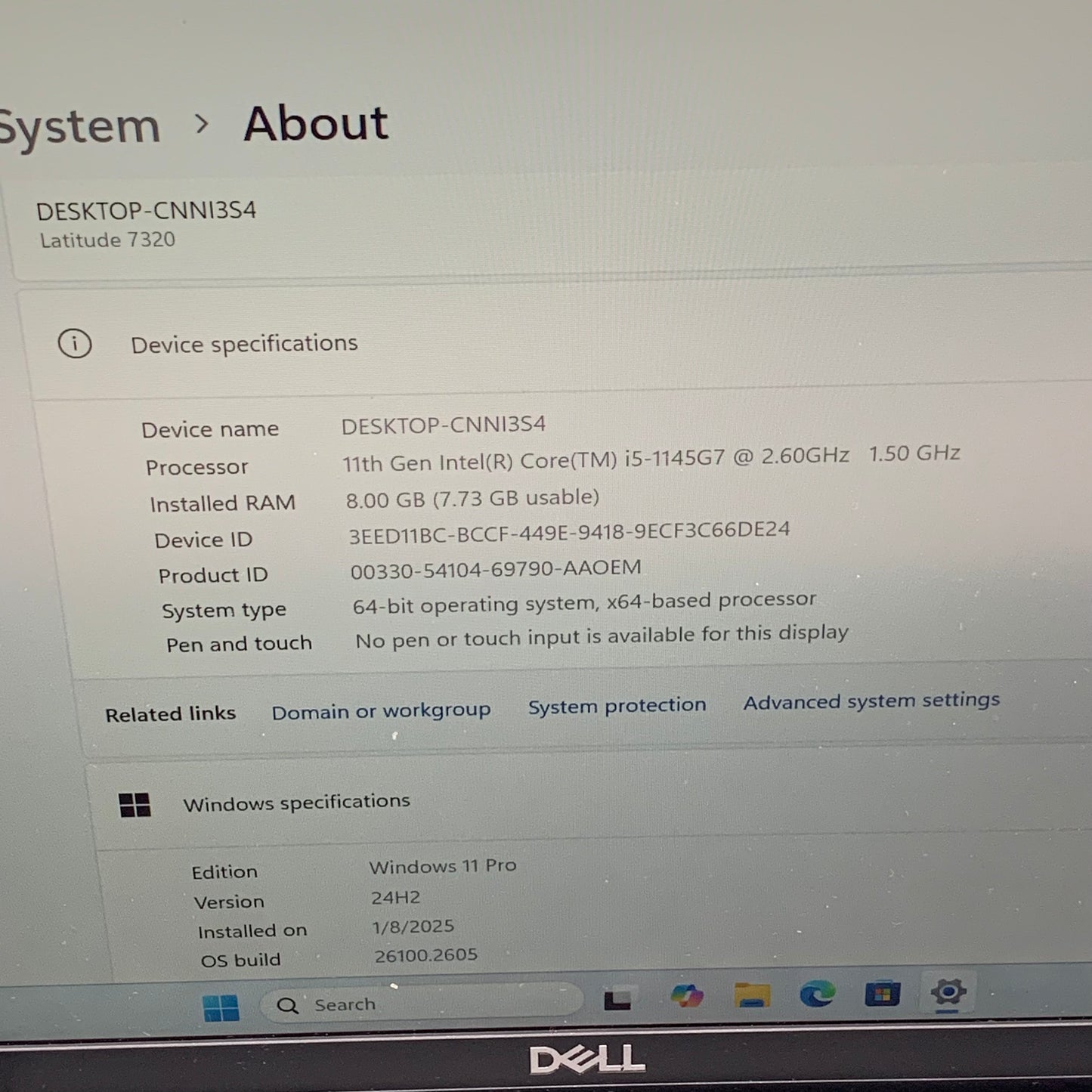1092x1092 pixels.
Task: Click the Installed RAM label
Action: [x=223, y=503]
